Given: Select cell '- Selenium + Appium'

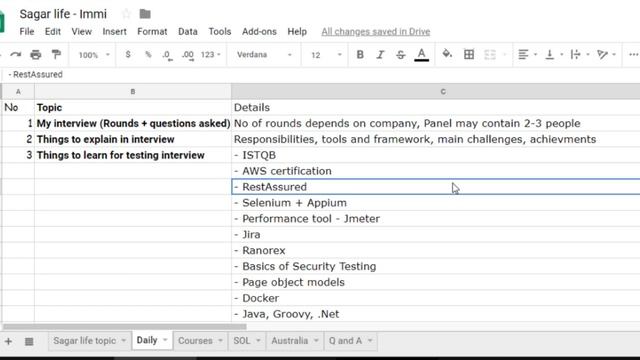Looking at the screenshot, I should coord(436,203).
